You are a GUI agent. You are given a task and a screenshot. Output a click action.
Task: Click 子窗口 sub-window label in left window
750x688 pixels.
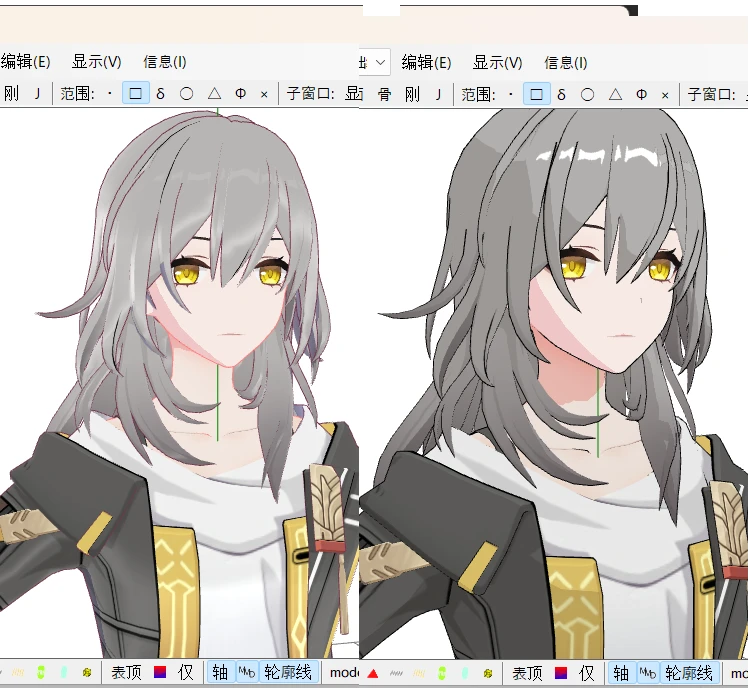coord(310,93)
